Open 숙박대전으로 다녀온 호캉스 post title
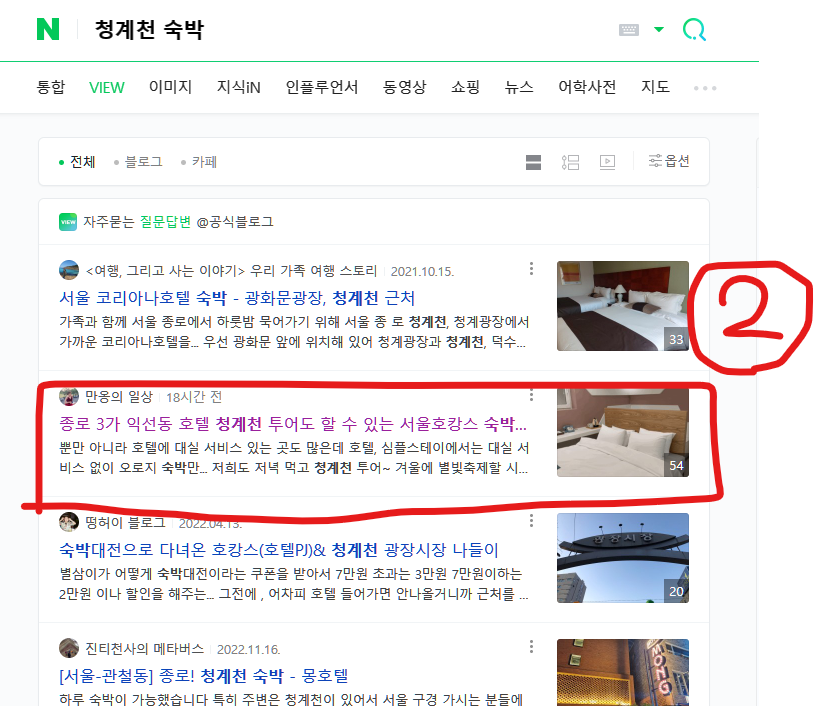 (x=279, y=550)
